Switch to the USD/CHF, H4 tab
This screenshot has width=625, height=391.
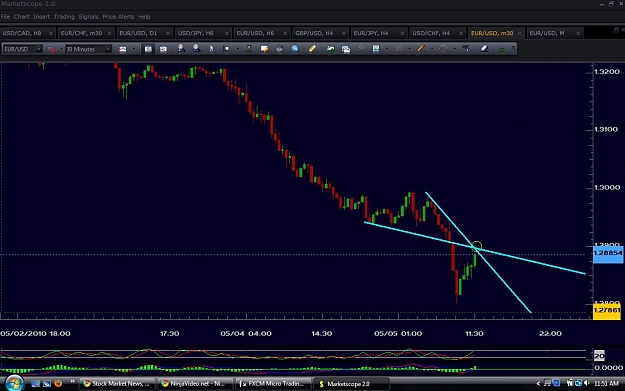[x=437, y=33]
